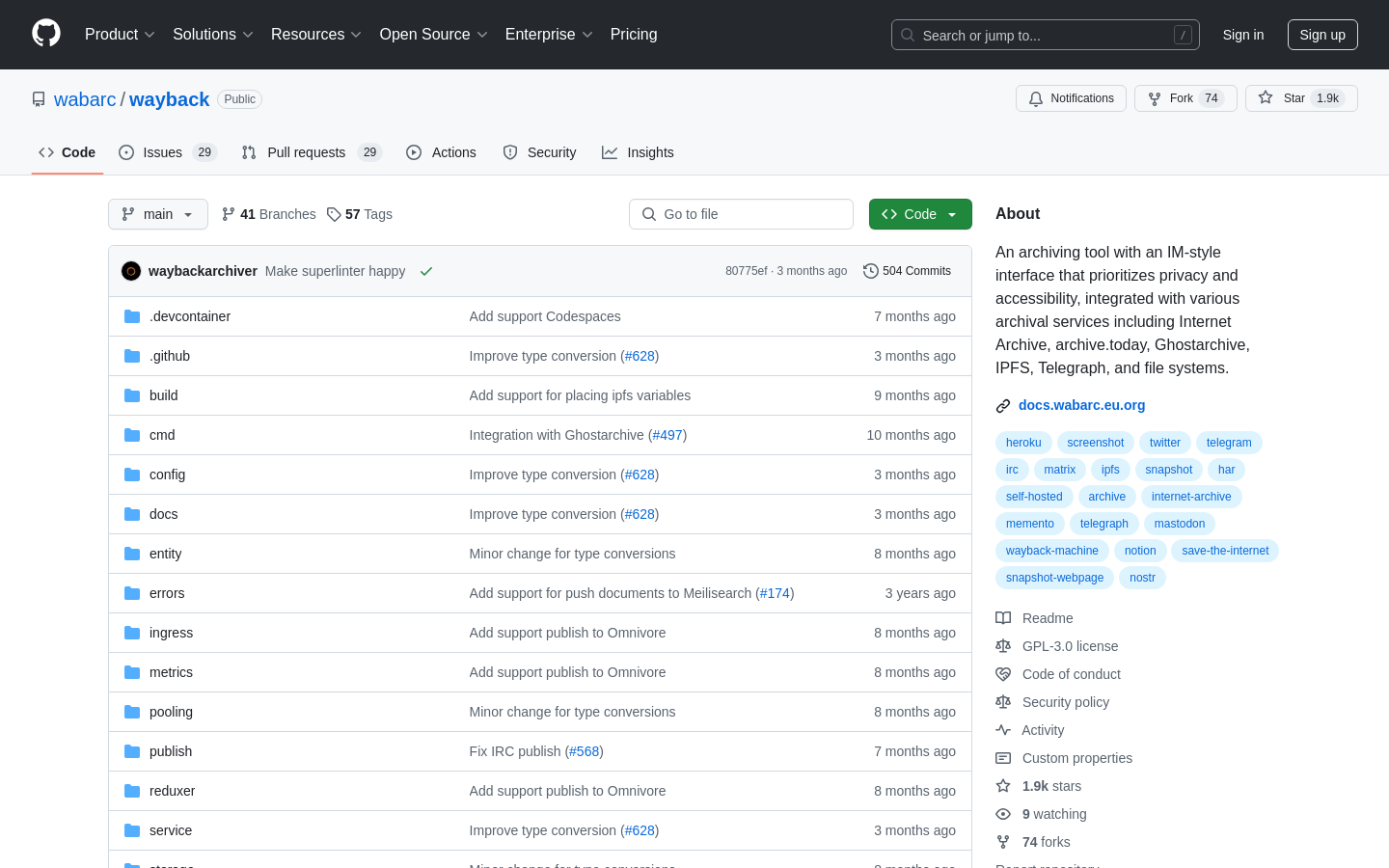Select the telegram topic tag
This screenshot has width=1389, height=868.
[x=1228, y=443]
